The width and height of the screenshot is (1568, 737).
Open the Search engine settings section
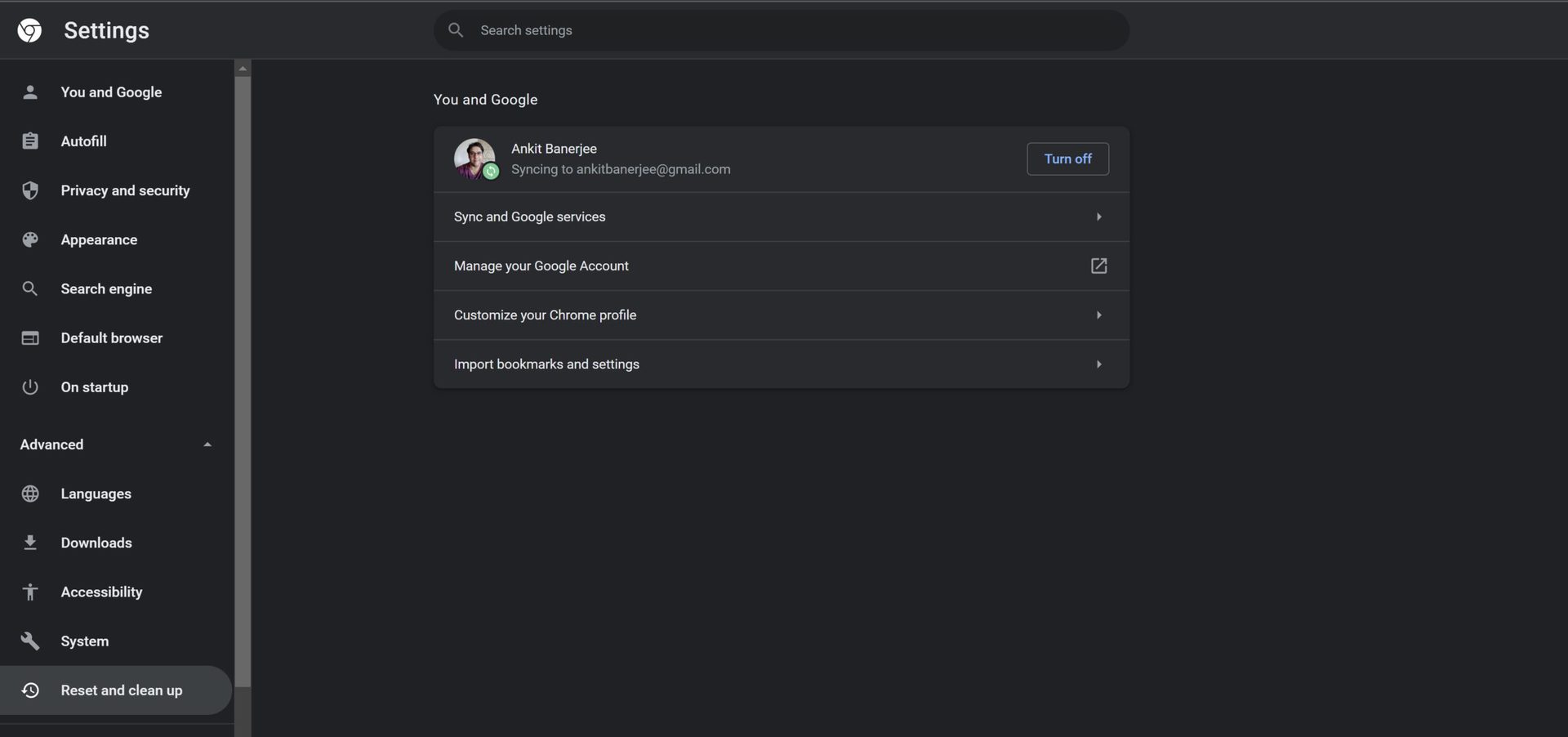[106, 288]
